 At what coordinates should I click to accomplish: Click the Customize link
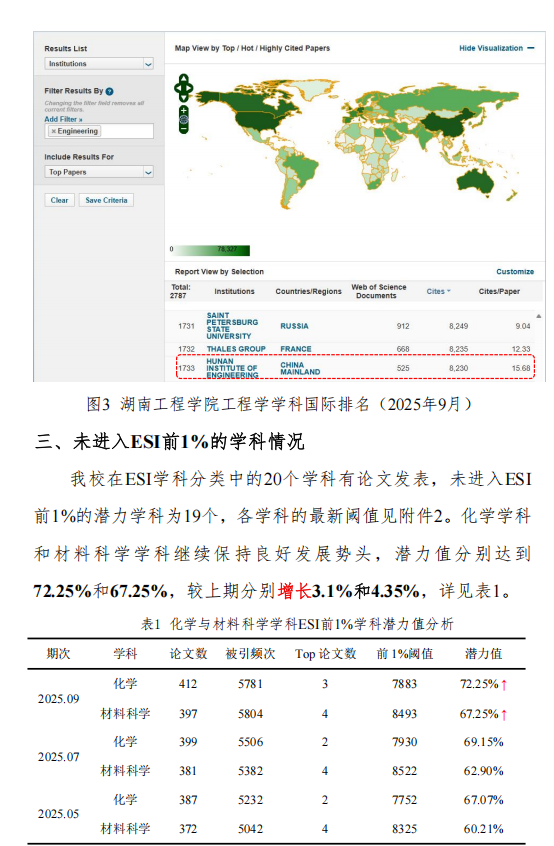click(x=515, y=271)
